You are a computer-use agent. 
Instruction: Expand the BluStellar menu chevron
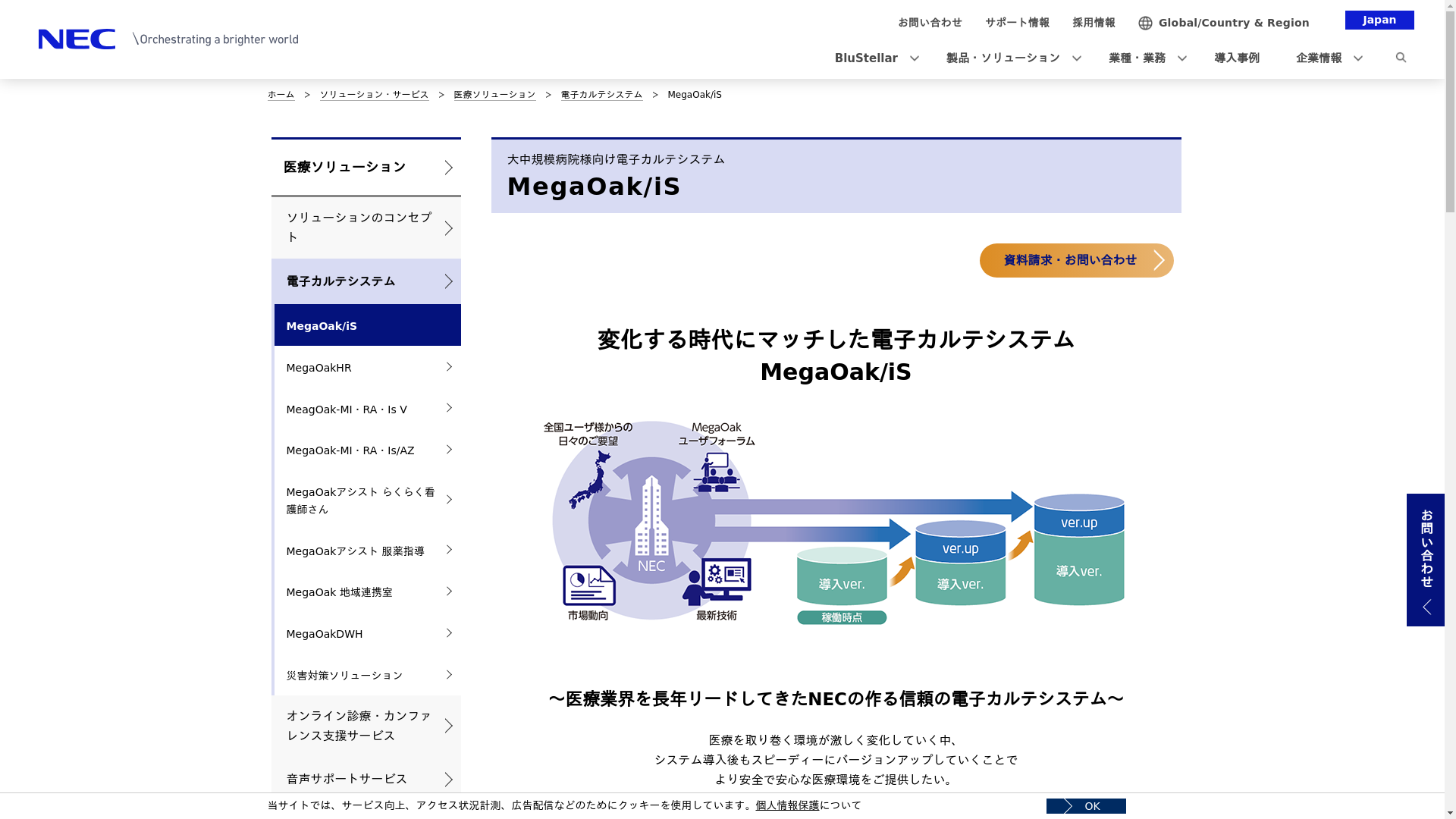pyautogui.click(x=915, y=58)
